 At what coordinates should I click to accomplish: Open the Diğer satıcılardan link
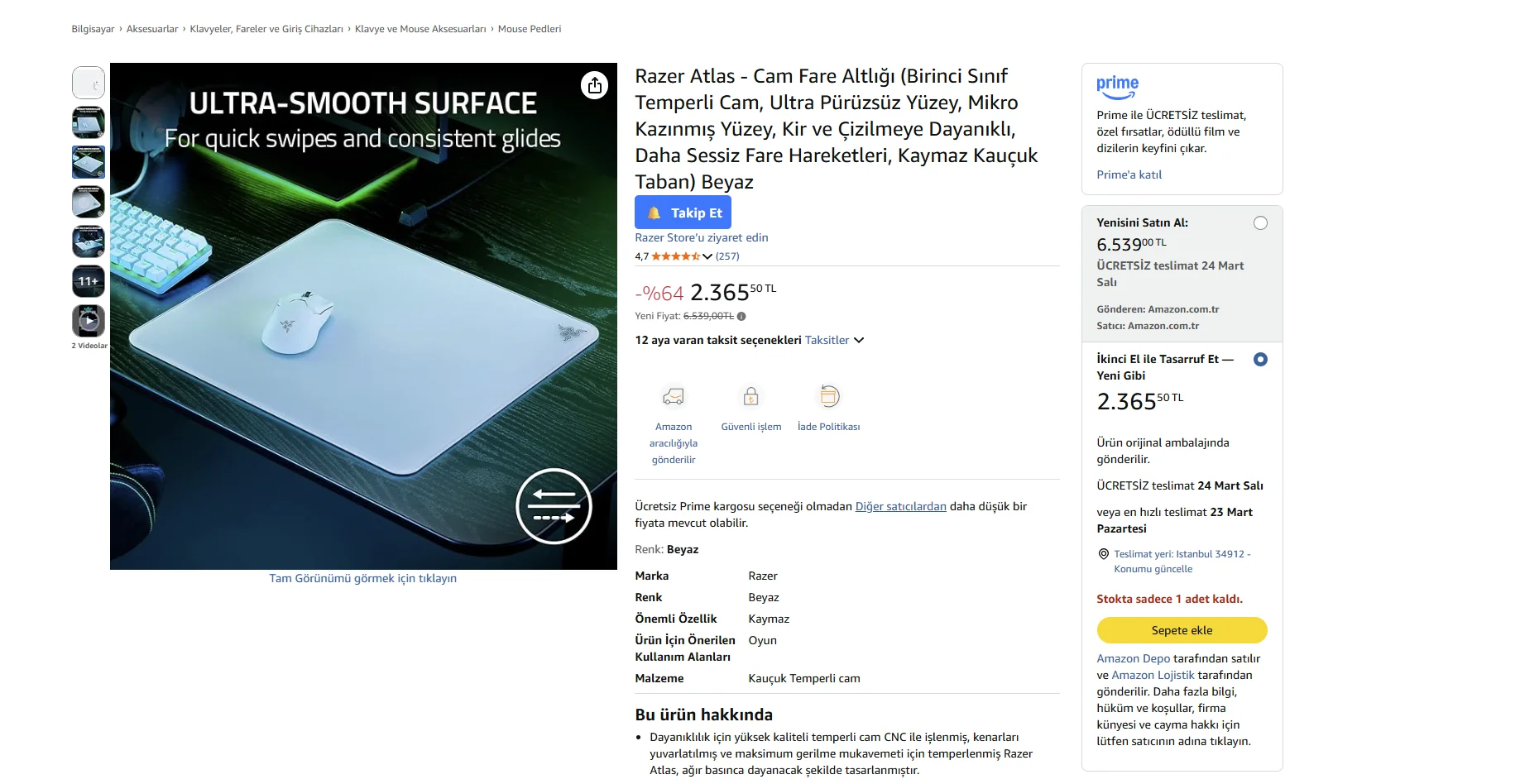click(900, 506)
